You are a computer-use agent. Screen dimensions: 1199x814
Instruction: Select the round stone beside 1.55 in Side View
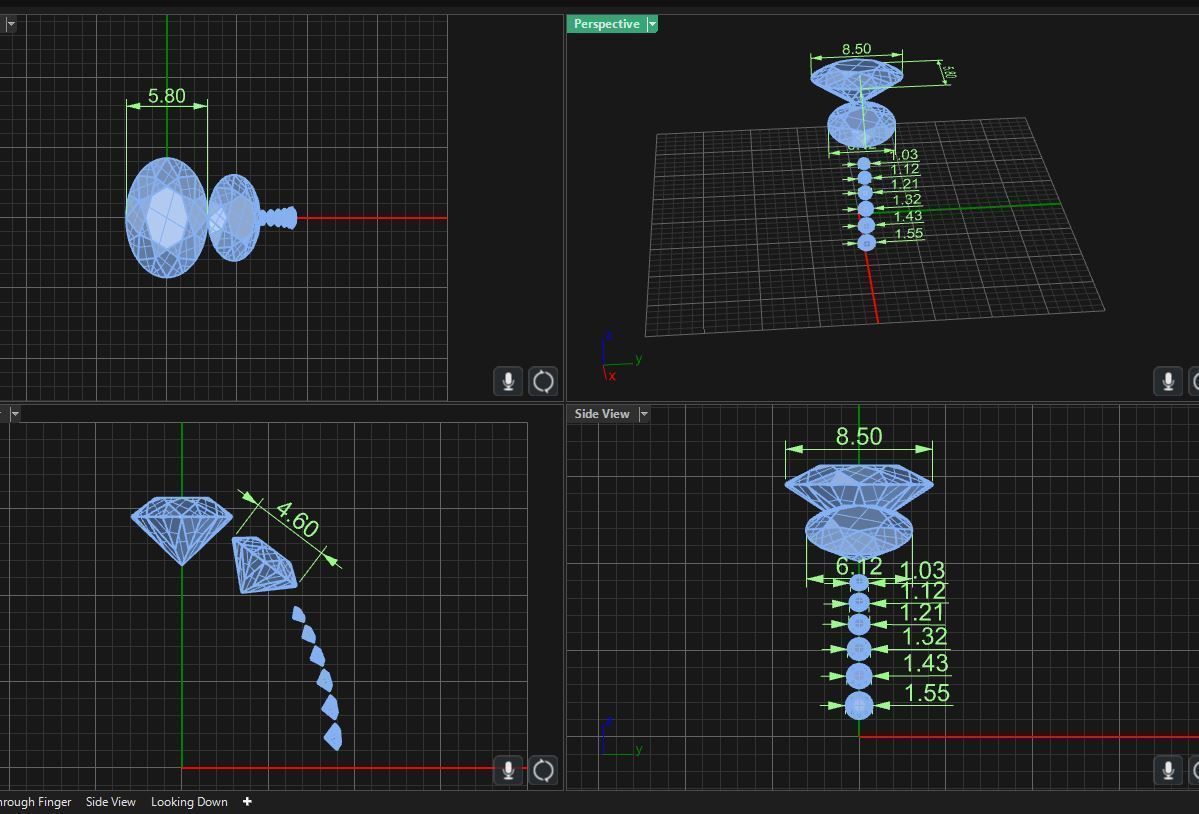(859, 705)
